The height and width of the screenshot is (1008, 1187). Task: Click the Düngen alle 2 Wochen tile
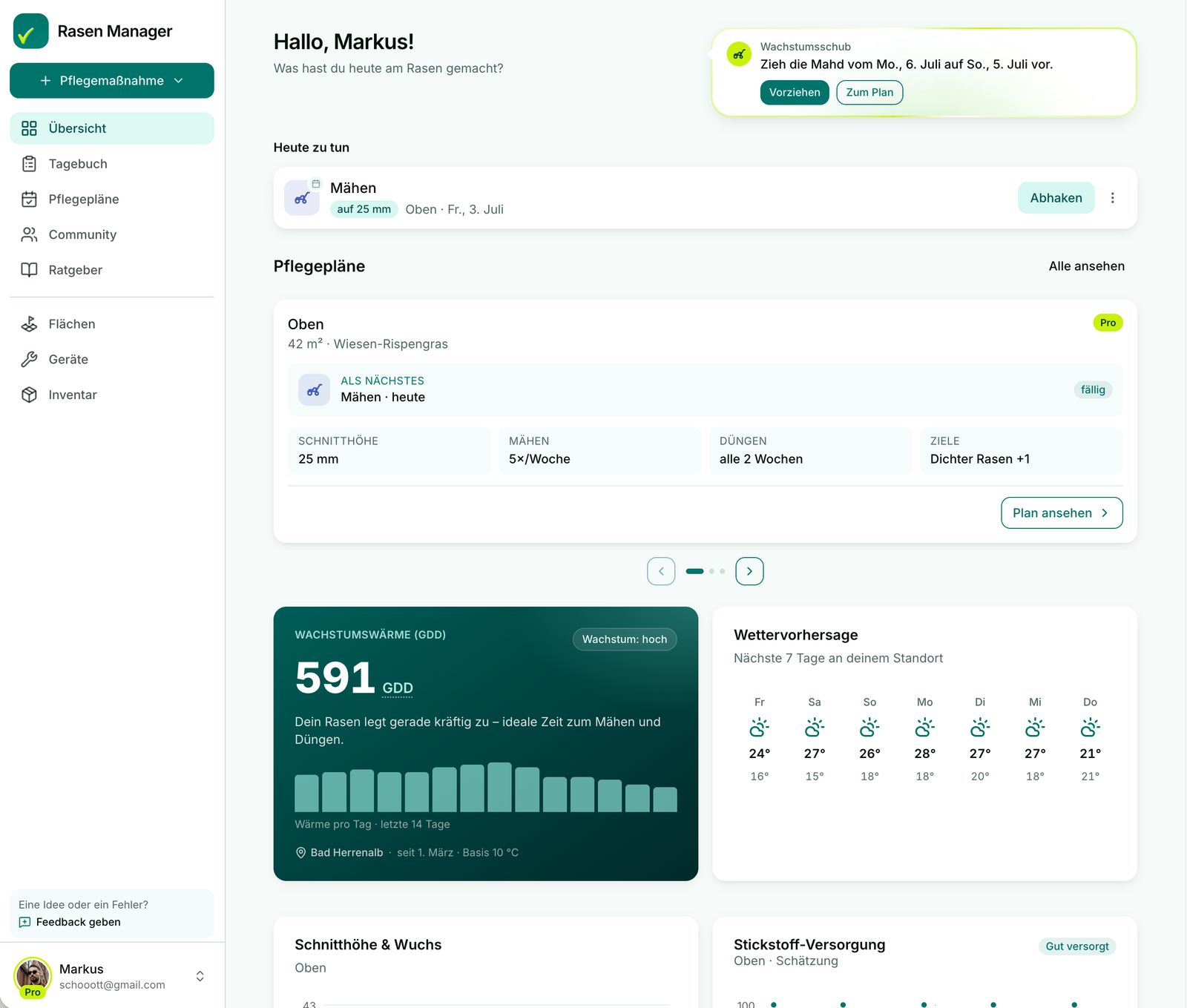coord(811,451)
